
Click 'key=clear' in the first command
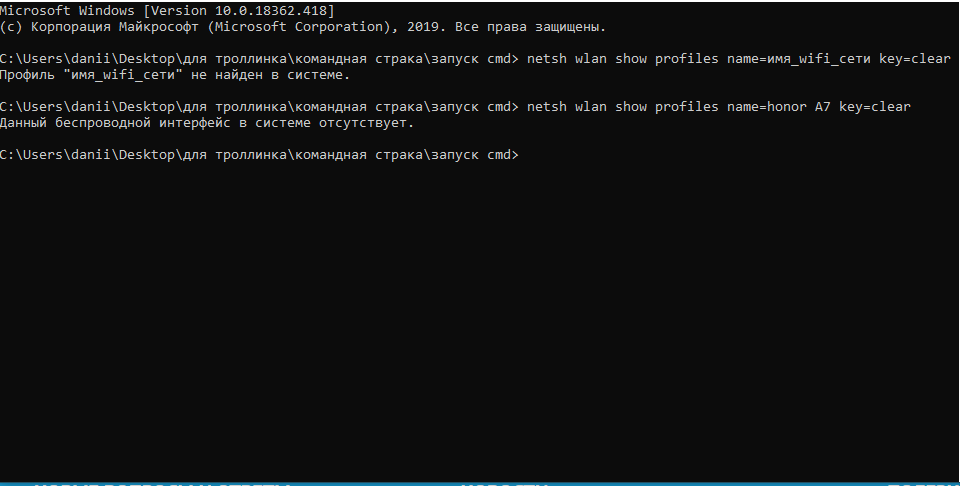(915, 59)
